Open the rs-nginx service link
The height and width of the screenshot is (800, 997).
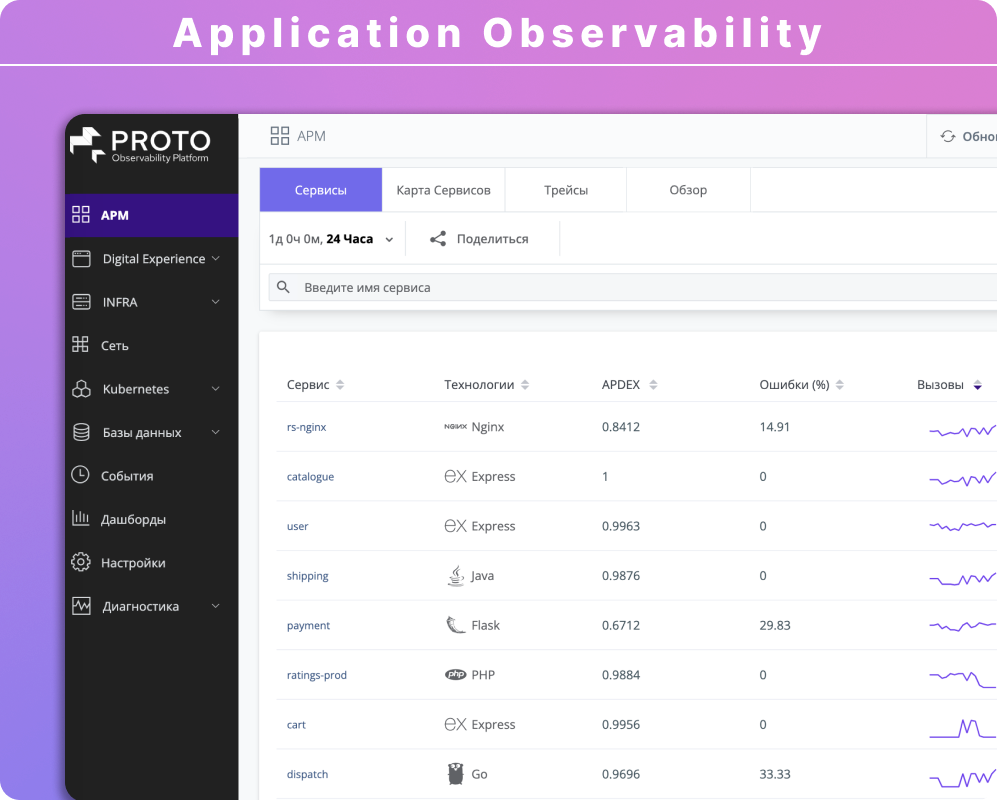click(306, 426)
